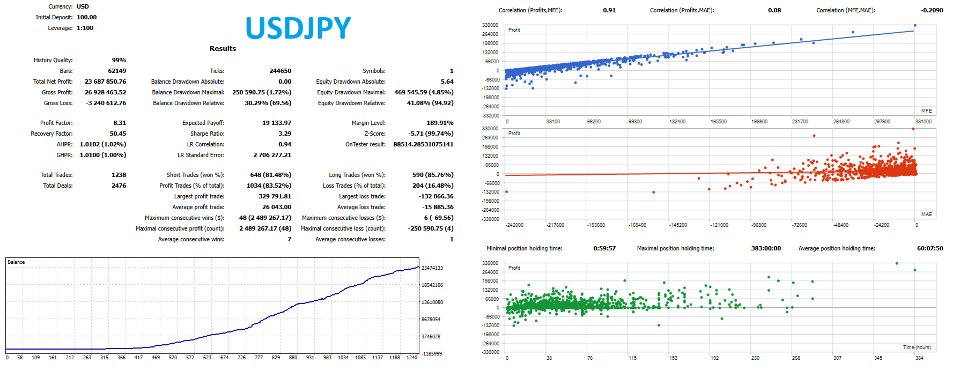
Task: Click the Symbols value '1'
Action: click(452, 71)
